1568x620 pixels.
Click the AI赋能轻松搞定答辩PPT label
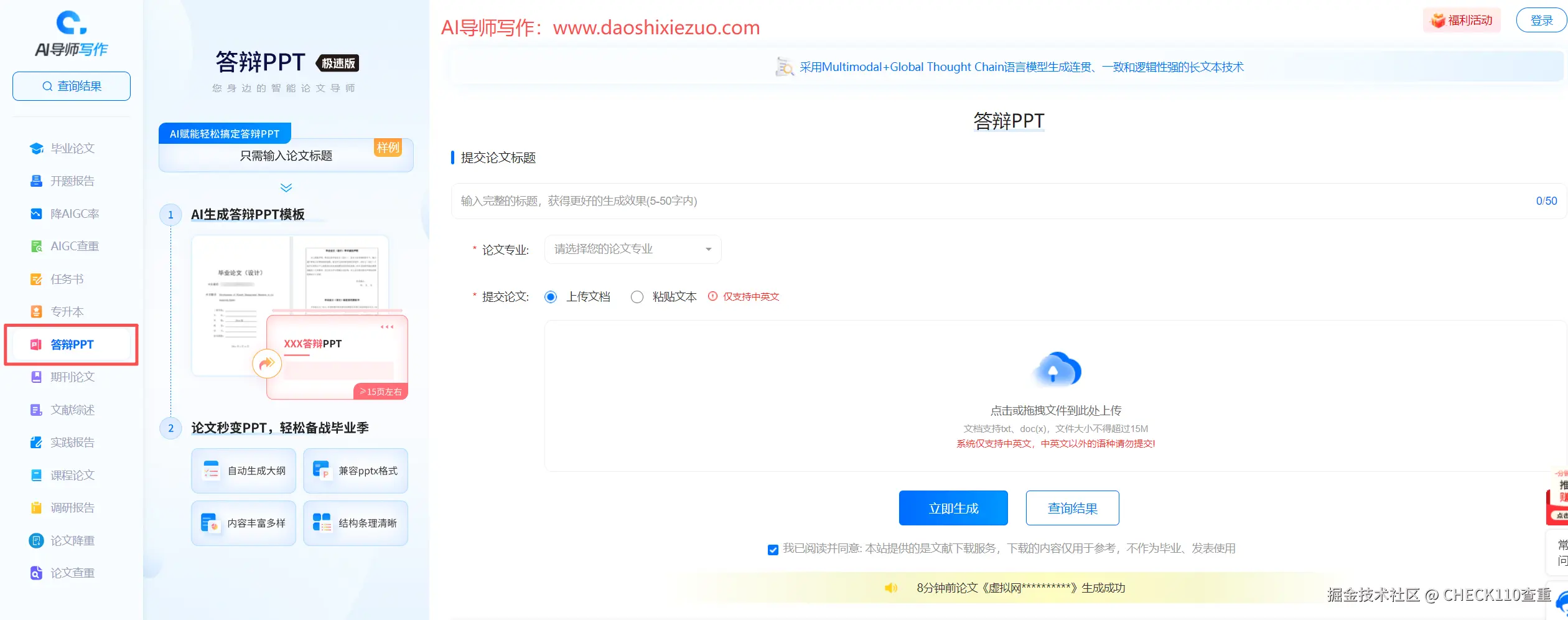225,134
